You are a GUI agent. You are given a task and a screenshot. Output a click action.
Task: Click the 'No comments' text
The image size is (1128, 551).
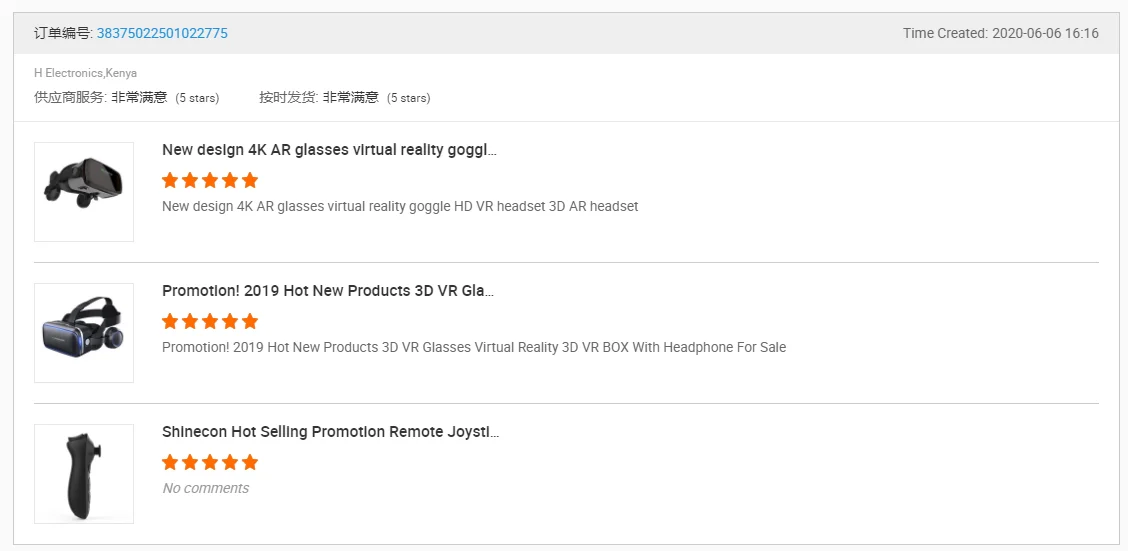click(x=205, y=488)
